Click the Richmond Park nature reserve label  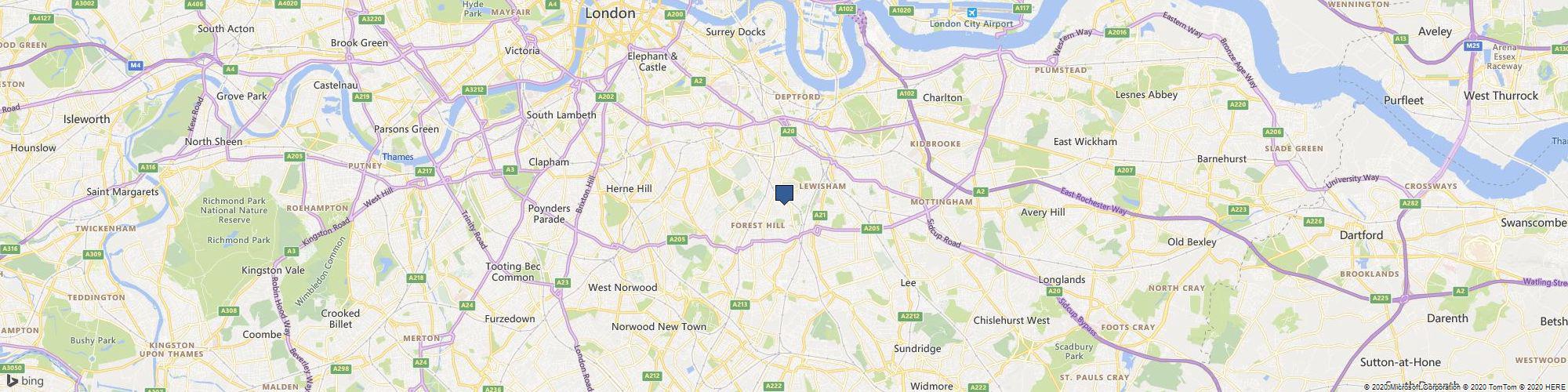tap(234, 210)
